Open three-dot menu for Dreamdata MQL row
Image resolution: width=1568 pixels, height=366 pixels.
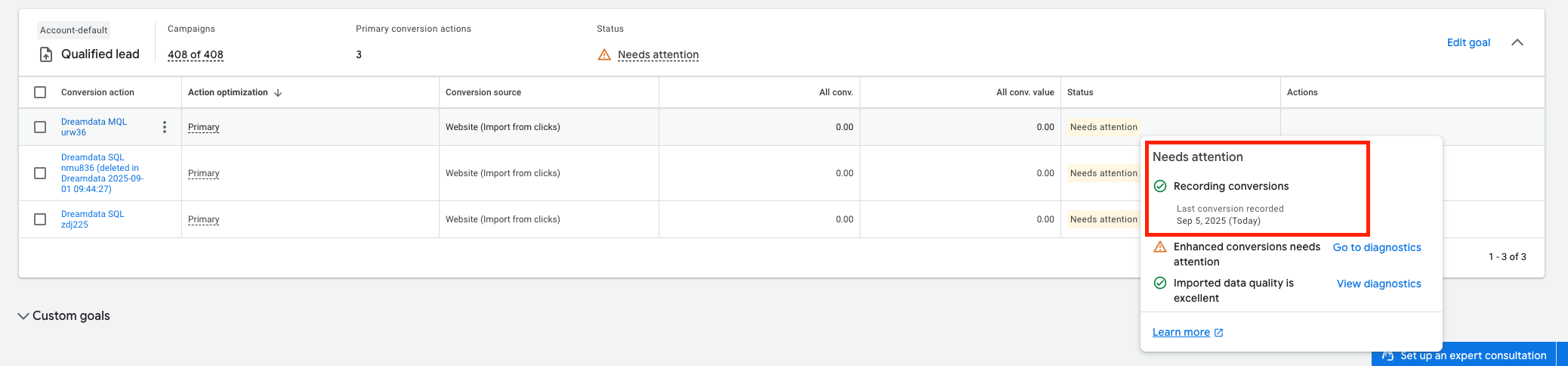[x=165, y=127]
